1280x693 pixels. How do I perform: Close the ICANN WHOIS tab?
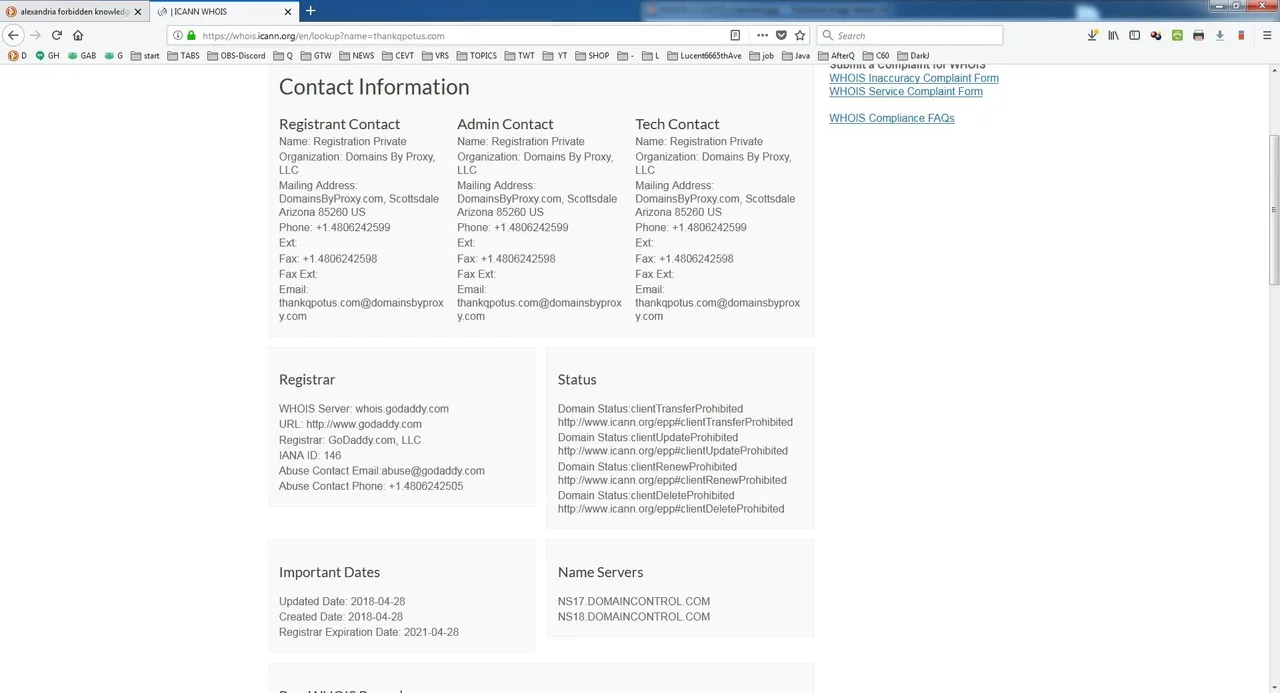(x=288, y=11)
